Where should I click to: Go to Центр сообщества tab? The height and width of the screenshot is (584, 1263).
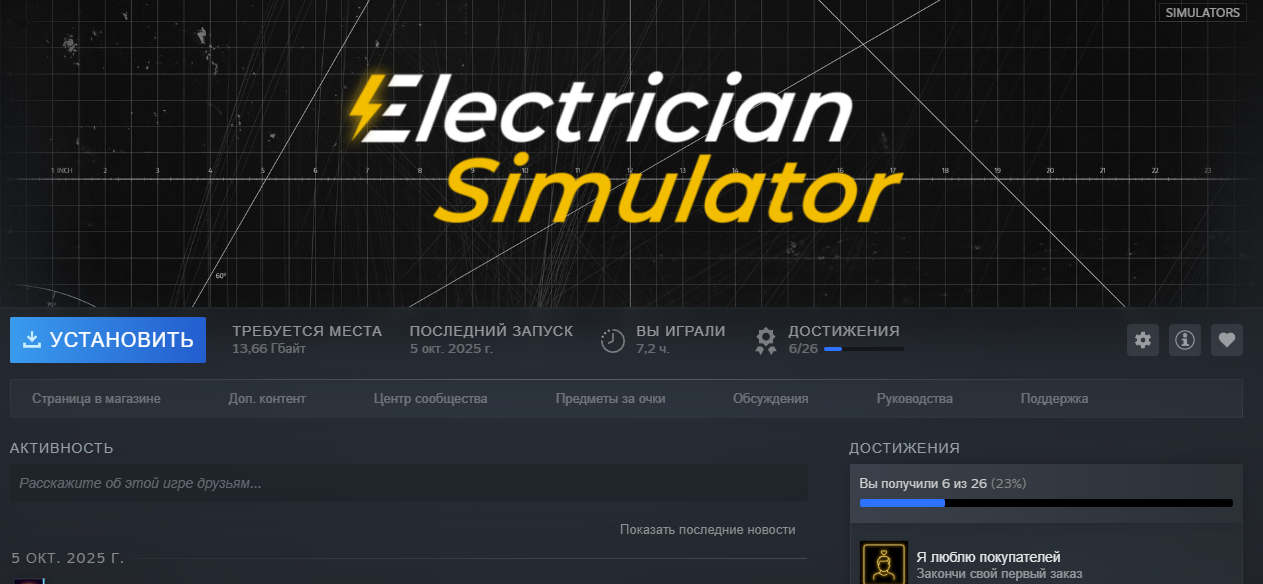coord(430,399)
